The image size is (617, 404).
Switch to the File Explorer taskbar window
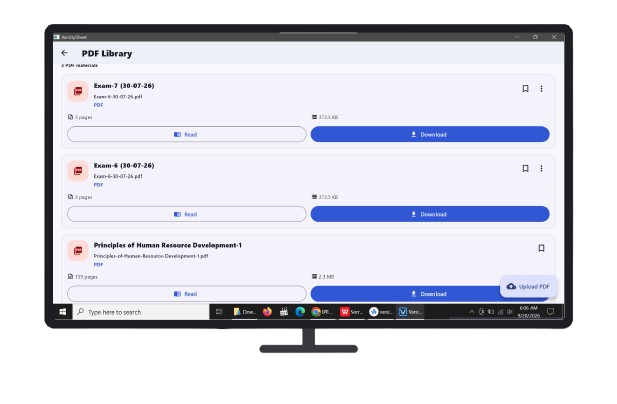(x=244, y=312)
